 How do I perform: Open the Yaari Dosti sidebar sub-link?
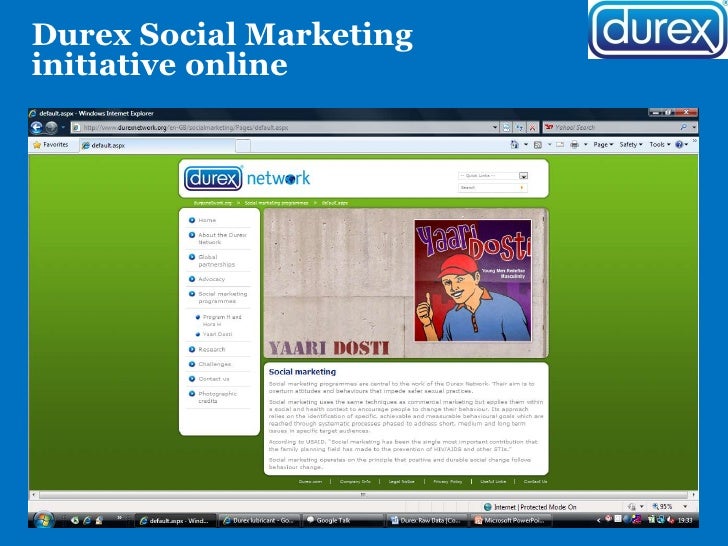coord(217,334)
